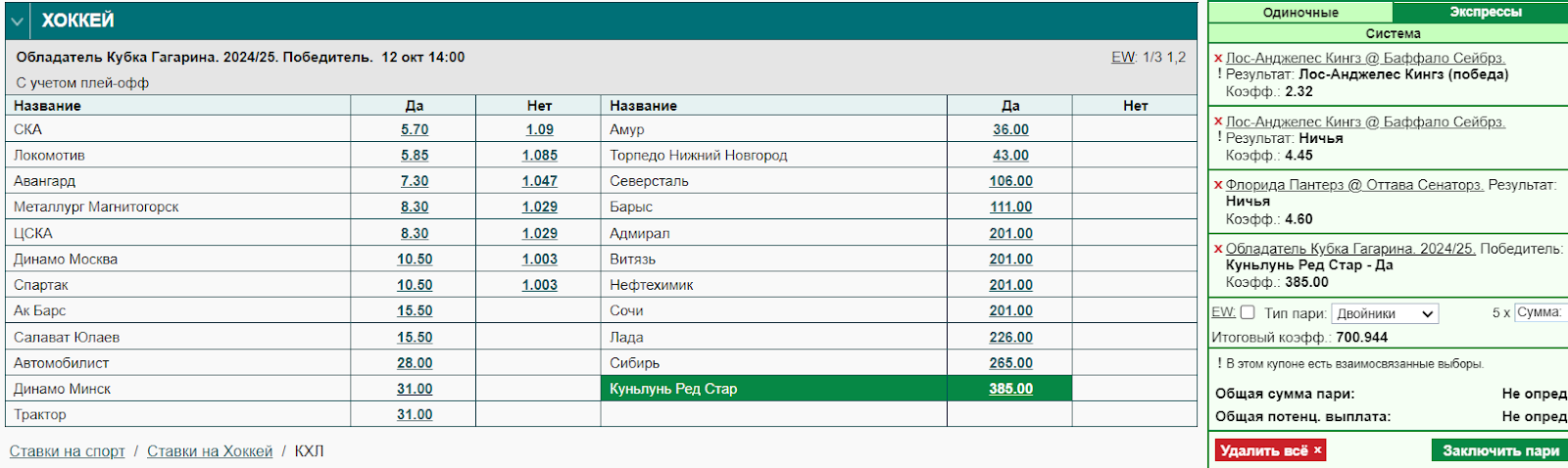1568x468 pixels.
Task: Switch to Экспрессы tab
Action: click(1485, 12)
